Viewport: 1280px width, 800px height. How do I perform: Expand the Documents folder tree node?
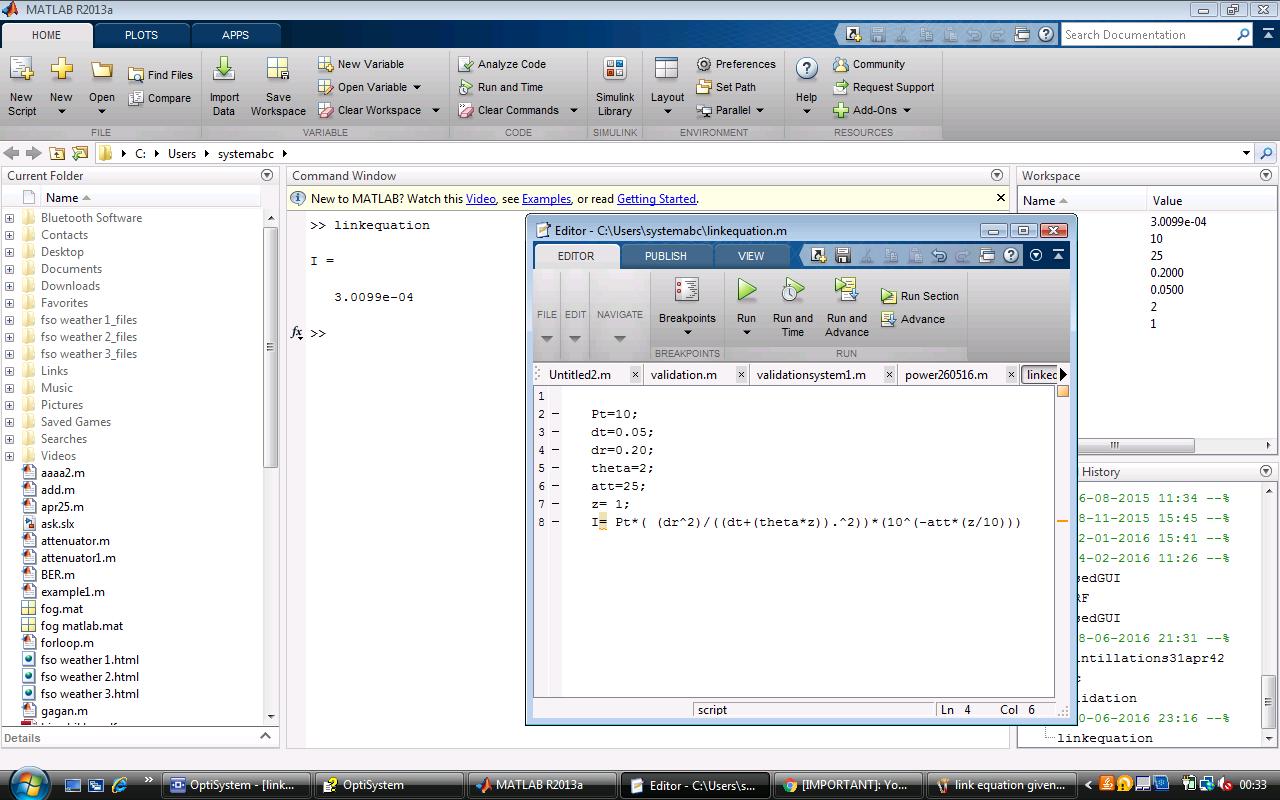pyautogui.click(x=10, y=269)
